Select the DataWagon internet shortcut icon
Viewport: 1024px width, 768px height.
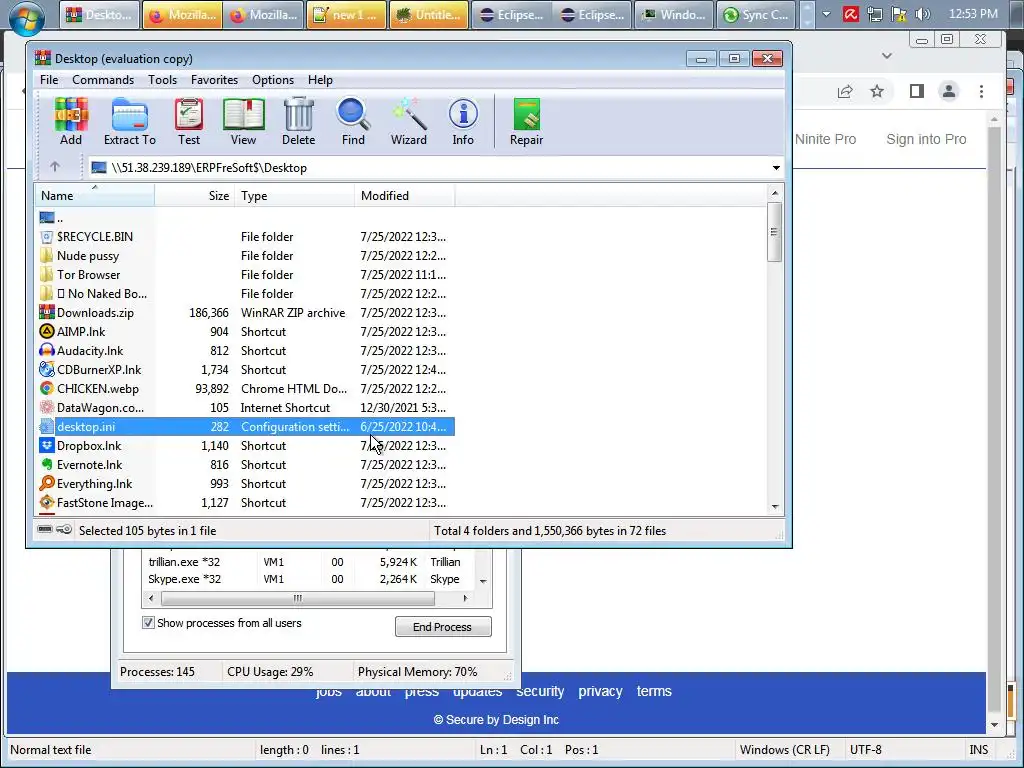pos(46,407)
